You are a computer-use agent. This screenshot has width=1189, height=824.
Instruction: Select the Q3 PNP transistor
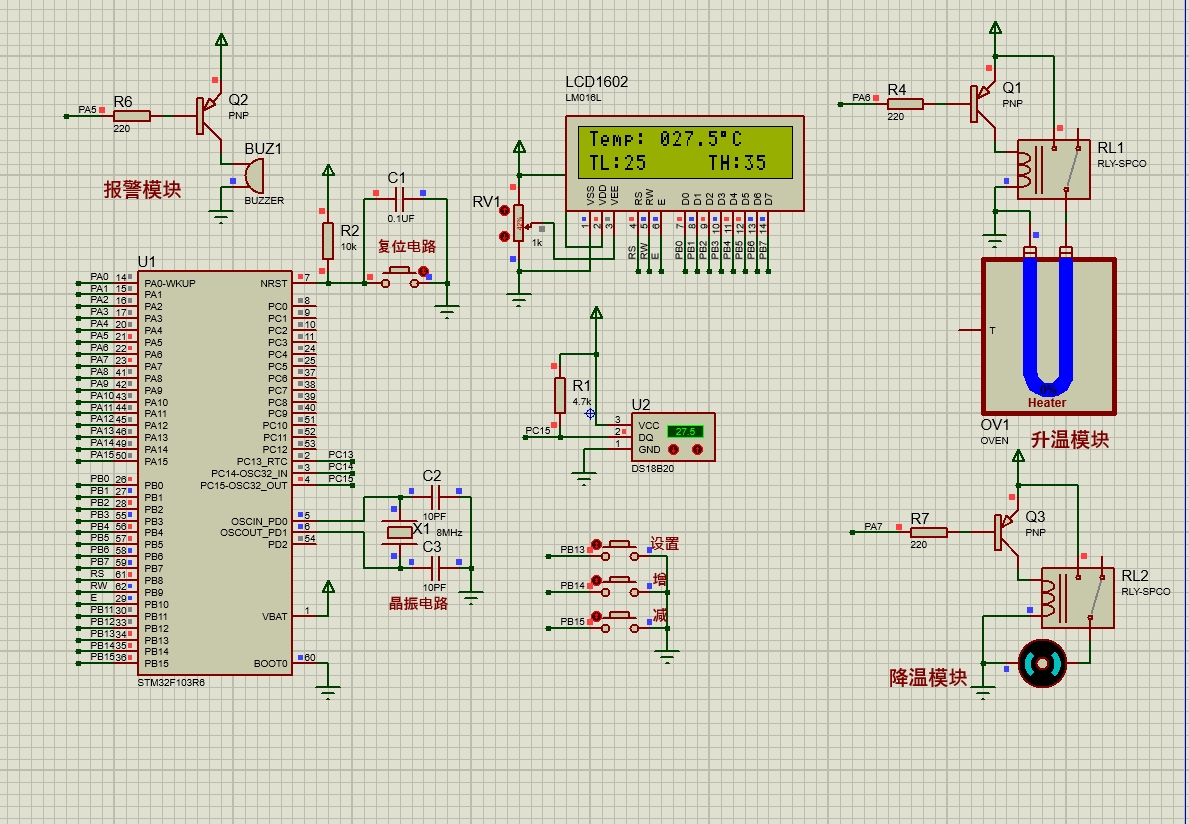pyautogui.click(x=1006, y=532)
